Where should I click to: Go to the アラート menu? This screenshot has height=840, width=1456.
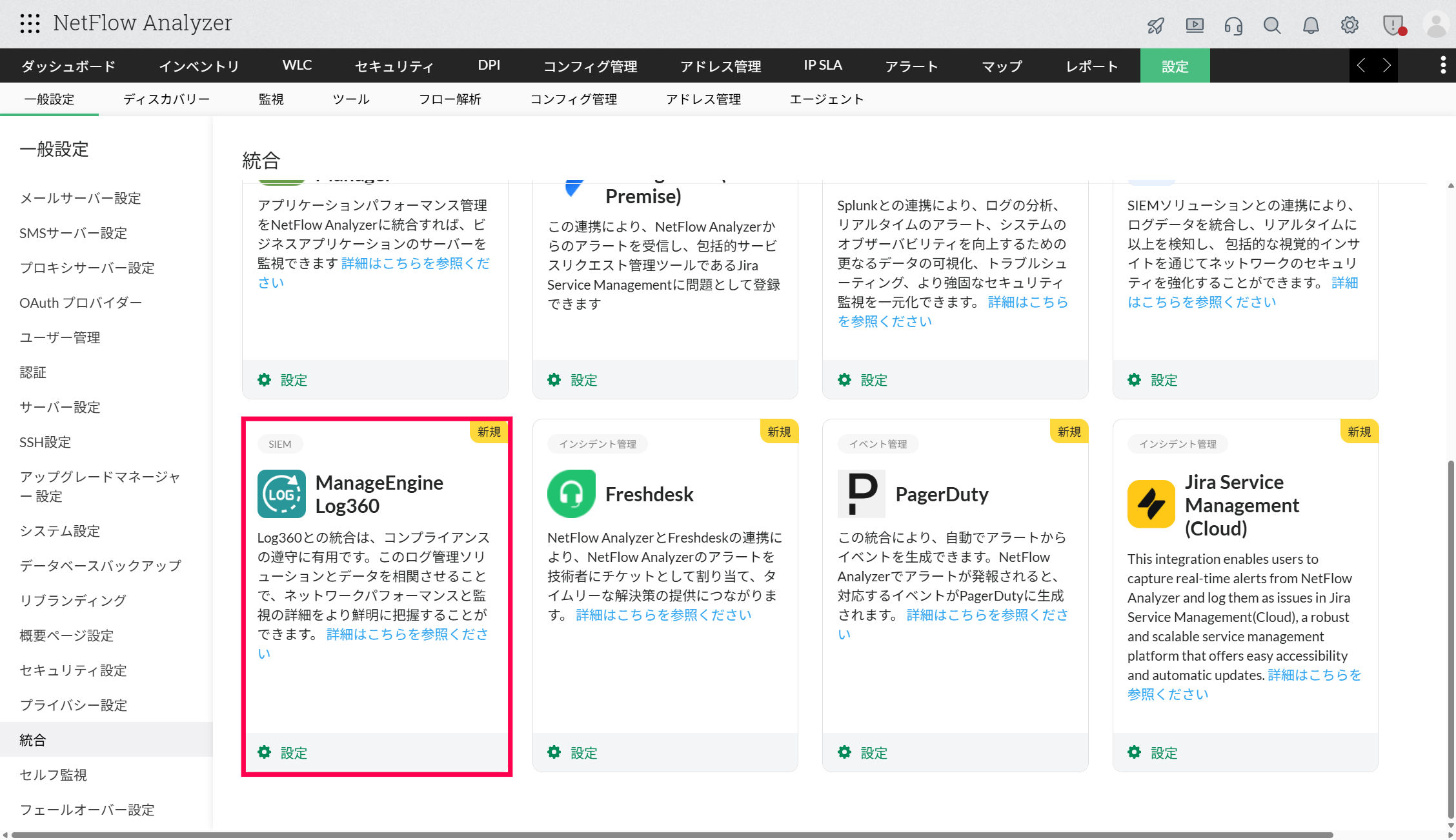click(911, 66)
